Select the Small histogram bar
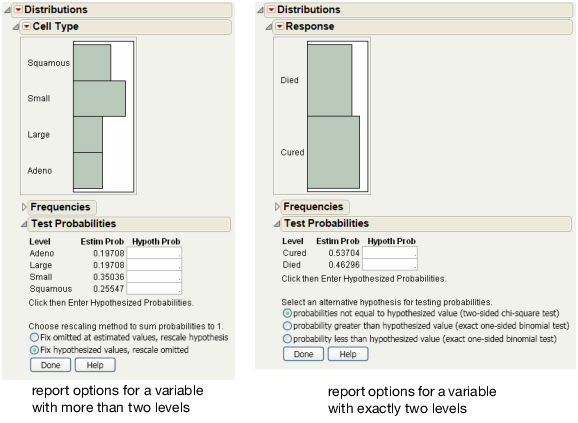Viewport: 578px width, 423px height. point(100,98)
